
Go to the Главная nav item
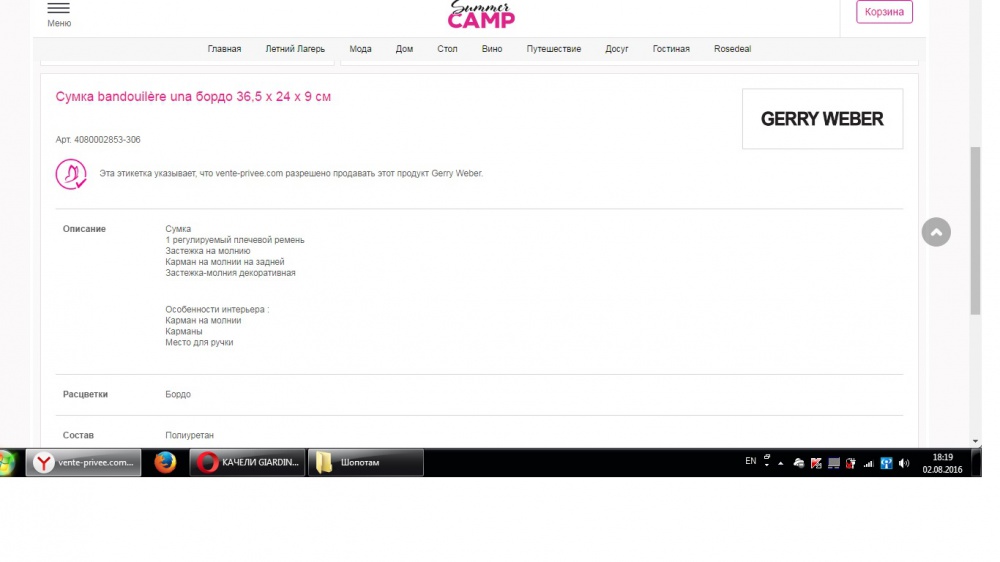point(224,49)
